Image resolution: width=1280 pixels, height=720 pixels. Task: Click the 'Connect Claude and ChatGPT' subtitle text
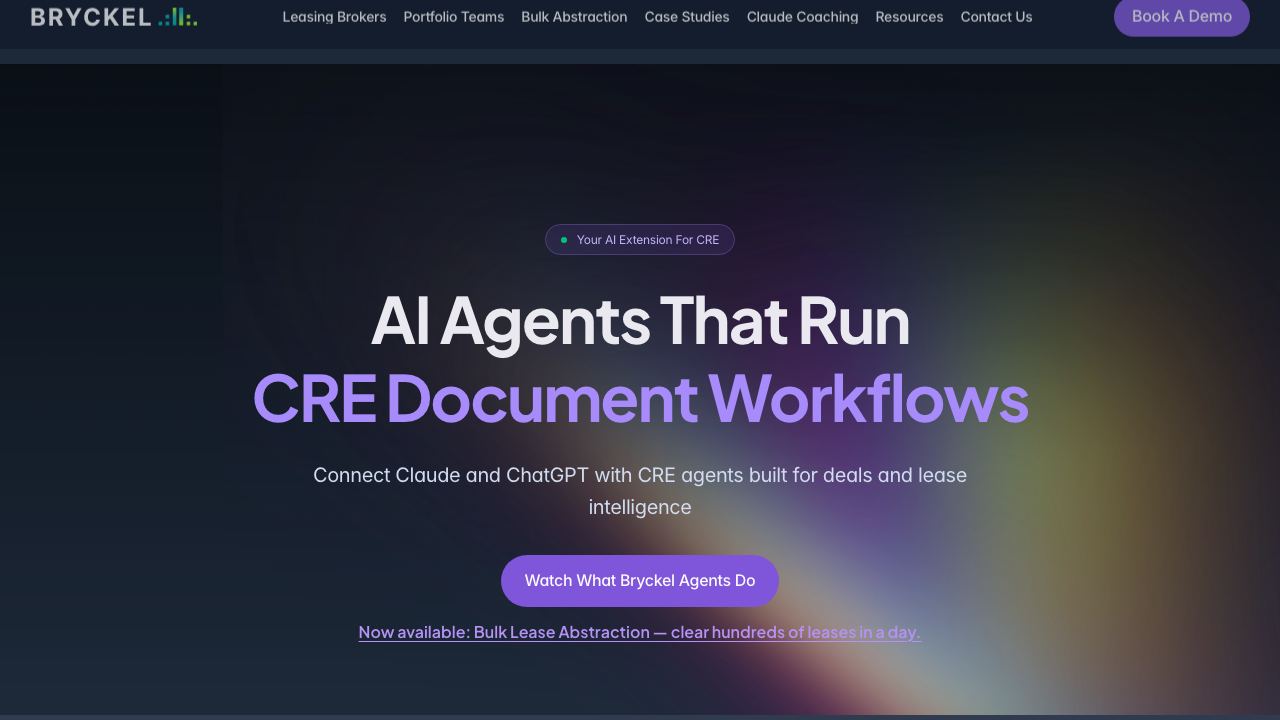pos(640,491)
